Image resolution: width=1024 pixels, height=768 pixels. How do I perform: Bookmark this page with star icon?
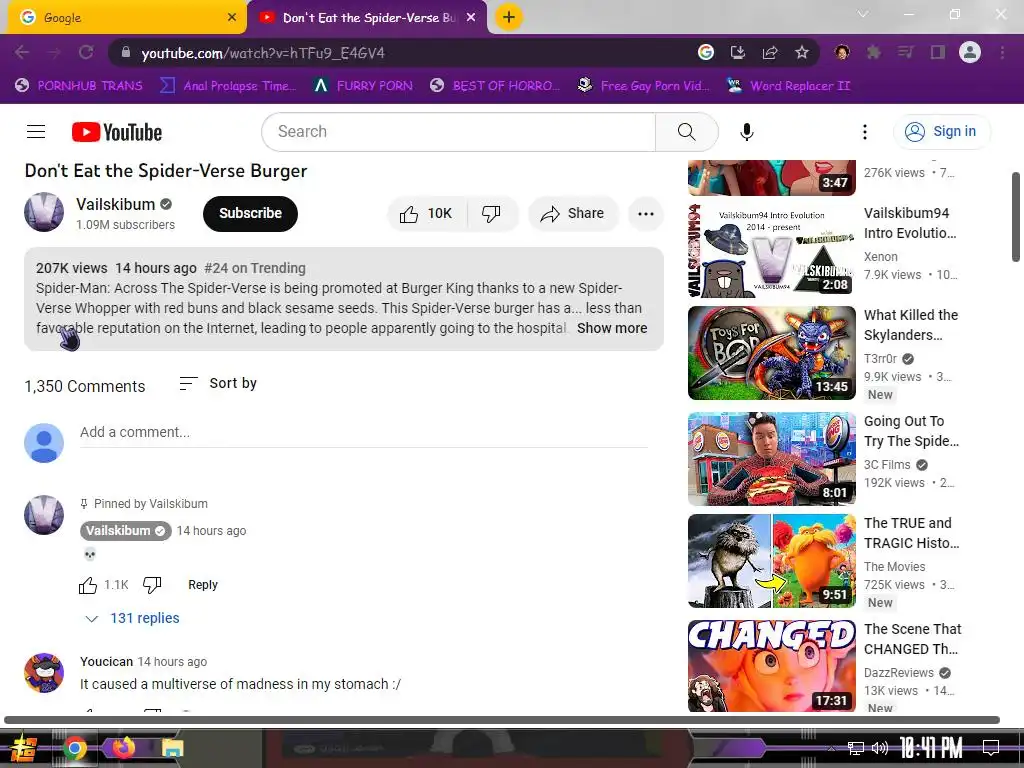[x=802, y=53]
